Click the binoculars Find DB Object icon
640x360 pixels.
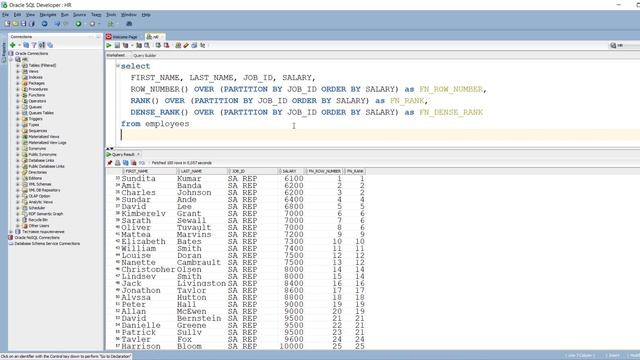tap(129, 24)
